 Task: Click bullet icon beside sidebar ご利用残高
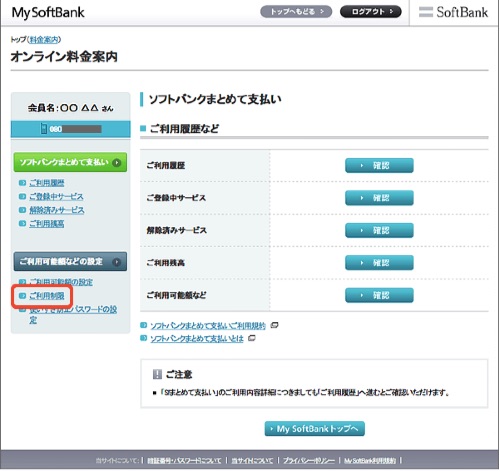click(x=22, y=223)
